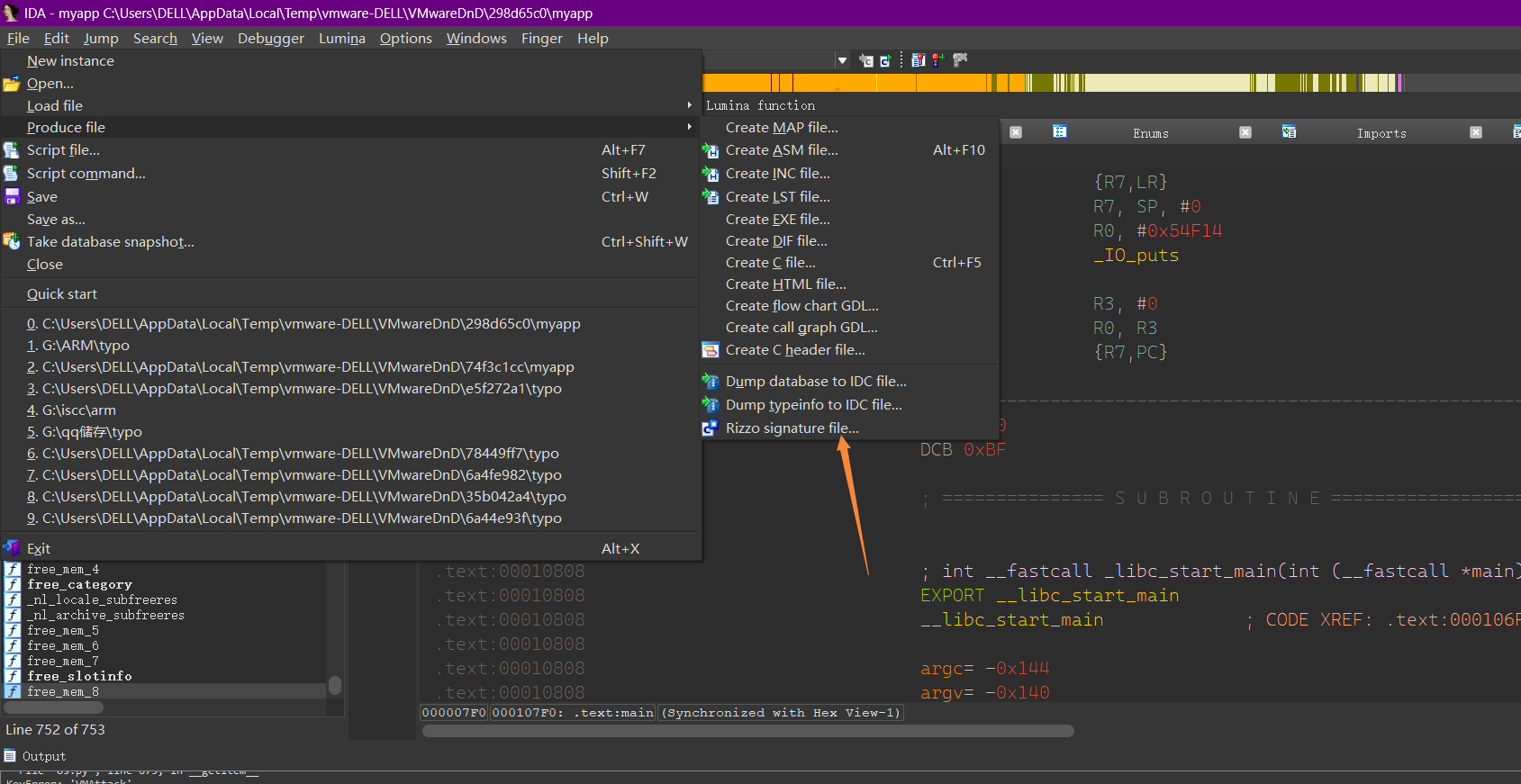Select Quick start in File menu
The width and height of the screenshot is (1521, 784).
click(x=61, y=293)
